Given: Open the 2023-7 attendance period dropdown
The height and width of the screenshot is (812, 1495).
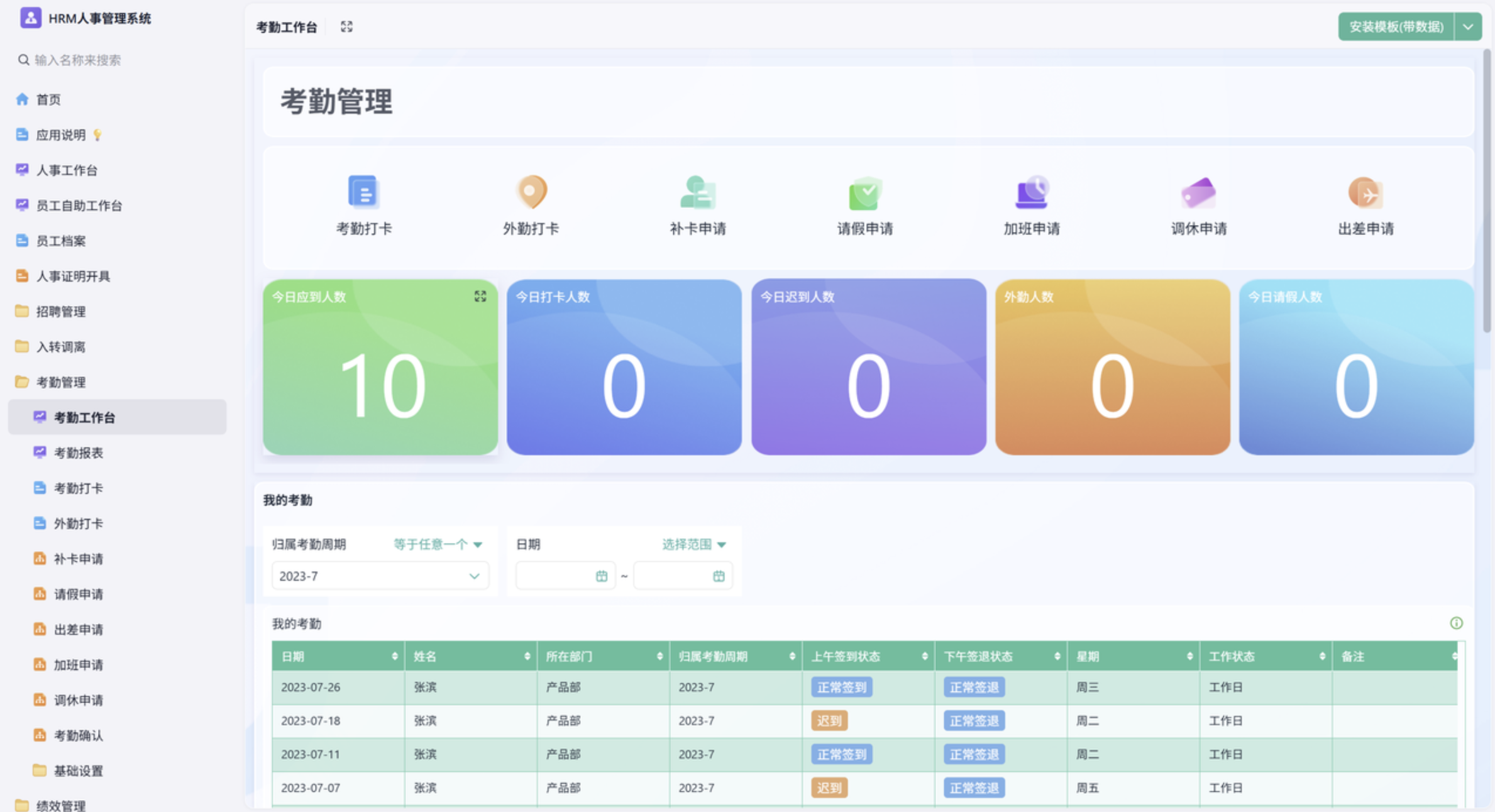Looking at the screenshot, I should tap(380, 576).
